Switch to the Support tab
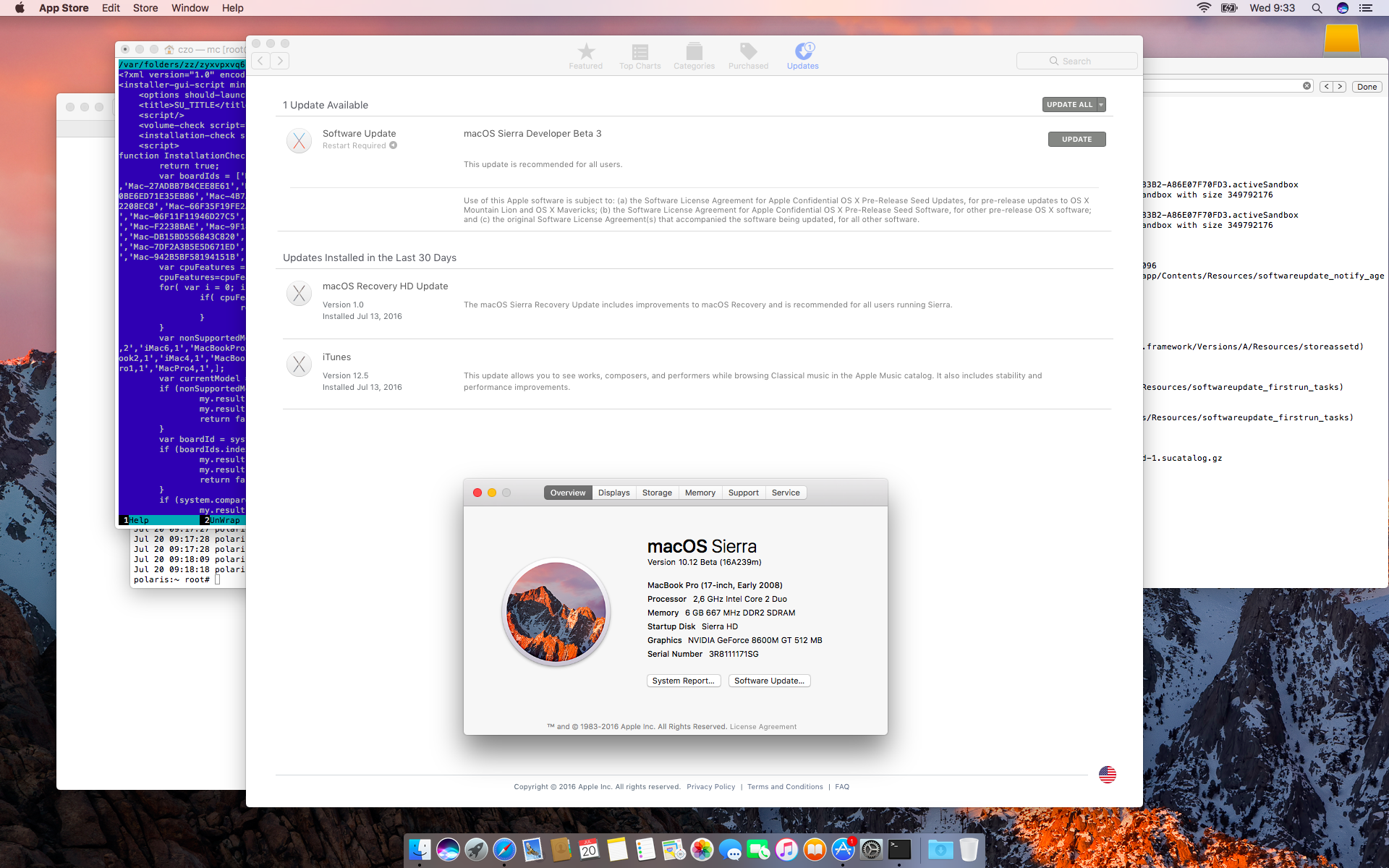Viewport: 1389px width, 868px height. tap(744, 493)
